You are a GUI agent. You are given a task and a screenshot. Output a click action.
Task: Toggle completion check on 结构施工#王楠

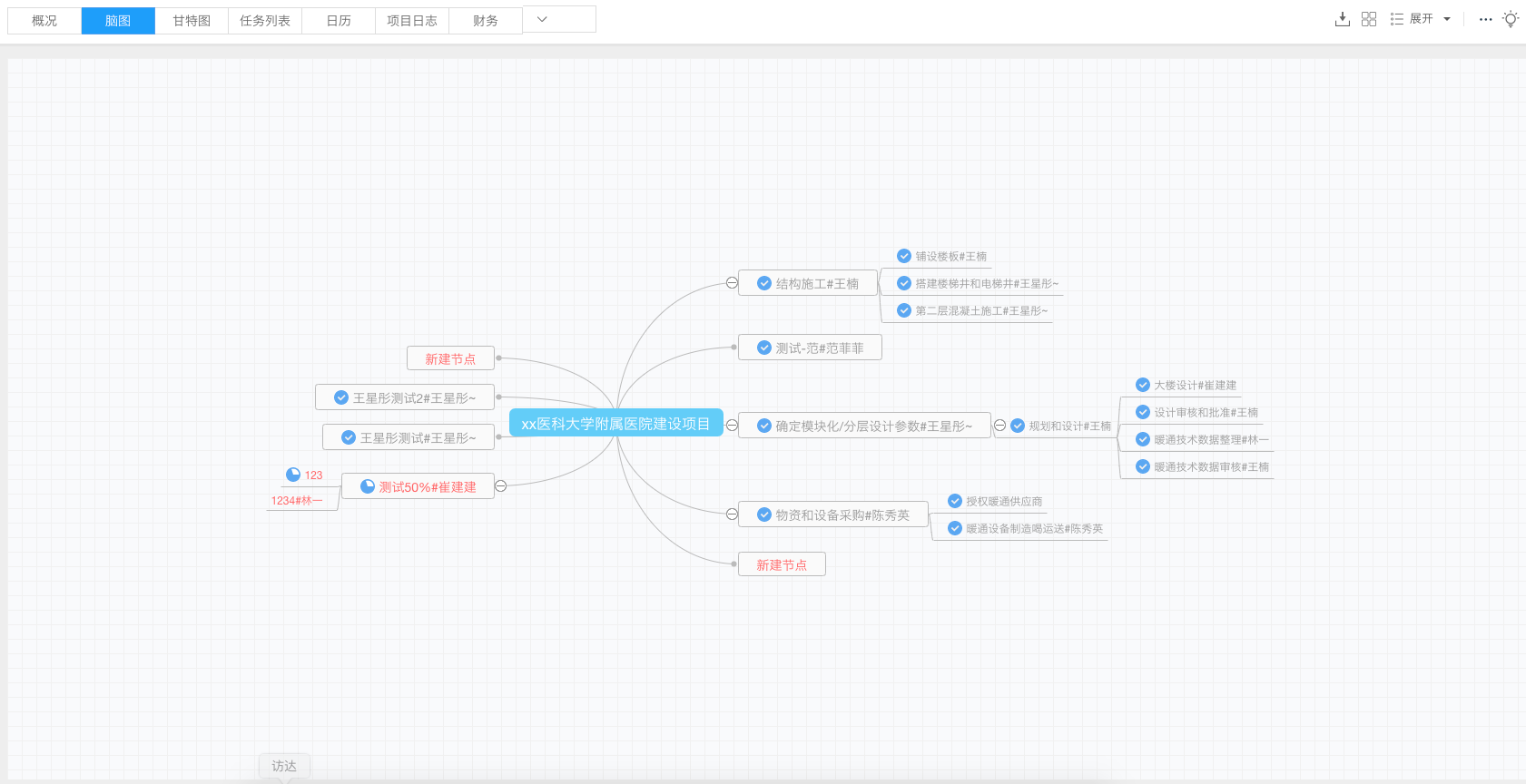tap(764, 283)
